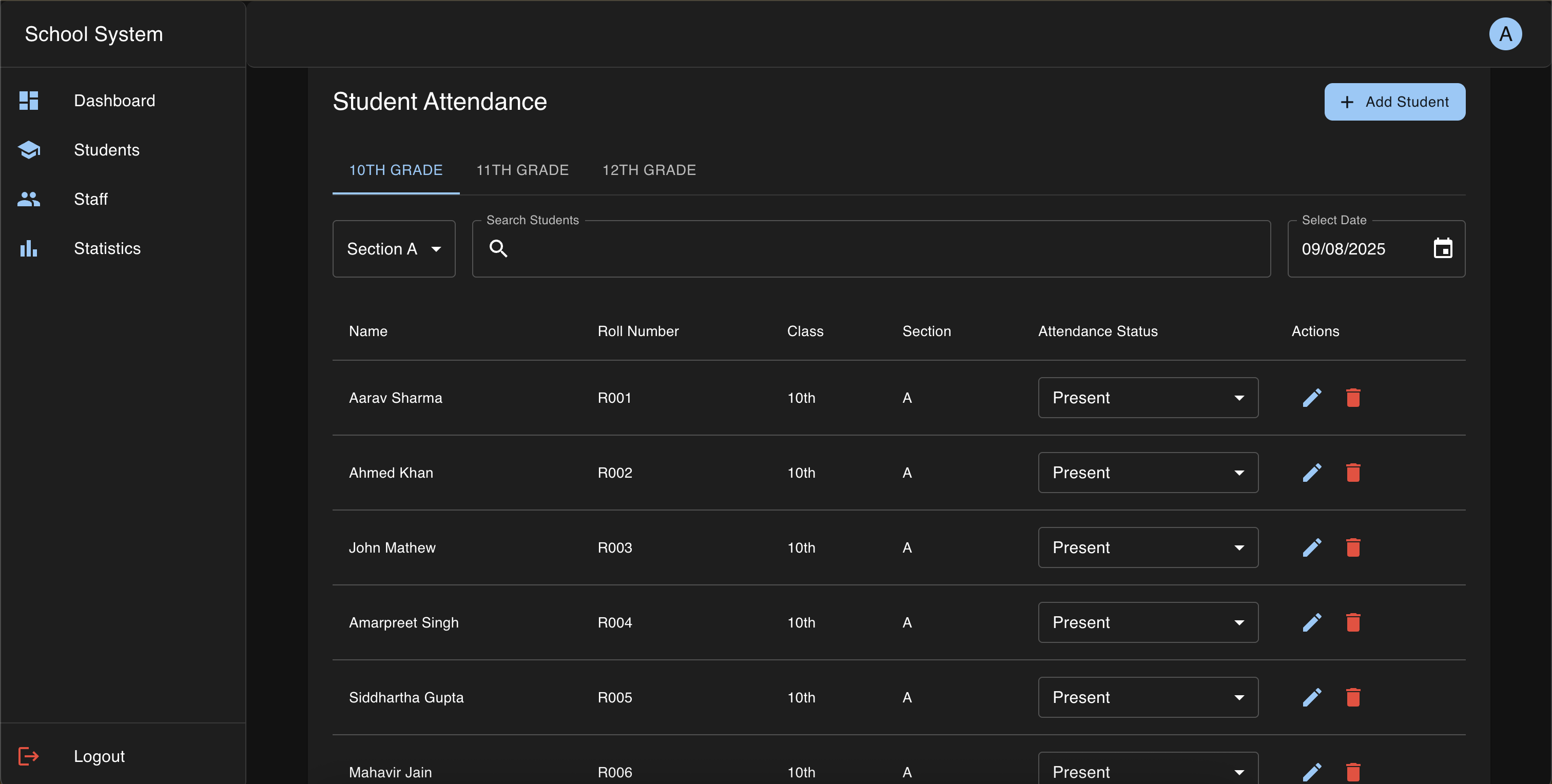Open the calendar picker icon
This screenshot has width=1552, height=784.
[1442, 249]
